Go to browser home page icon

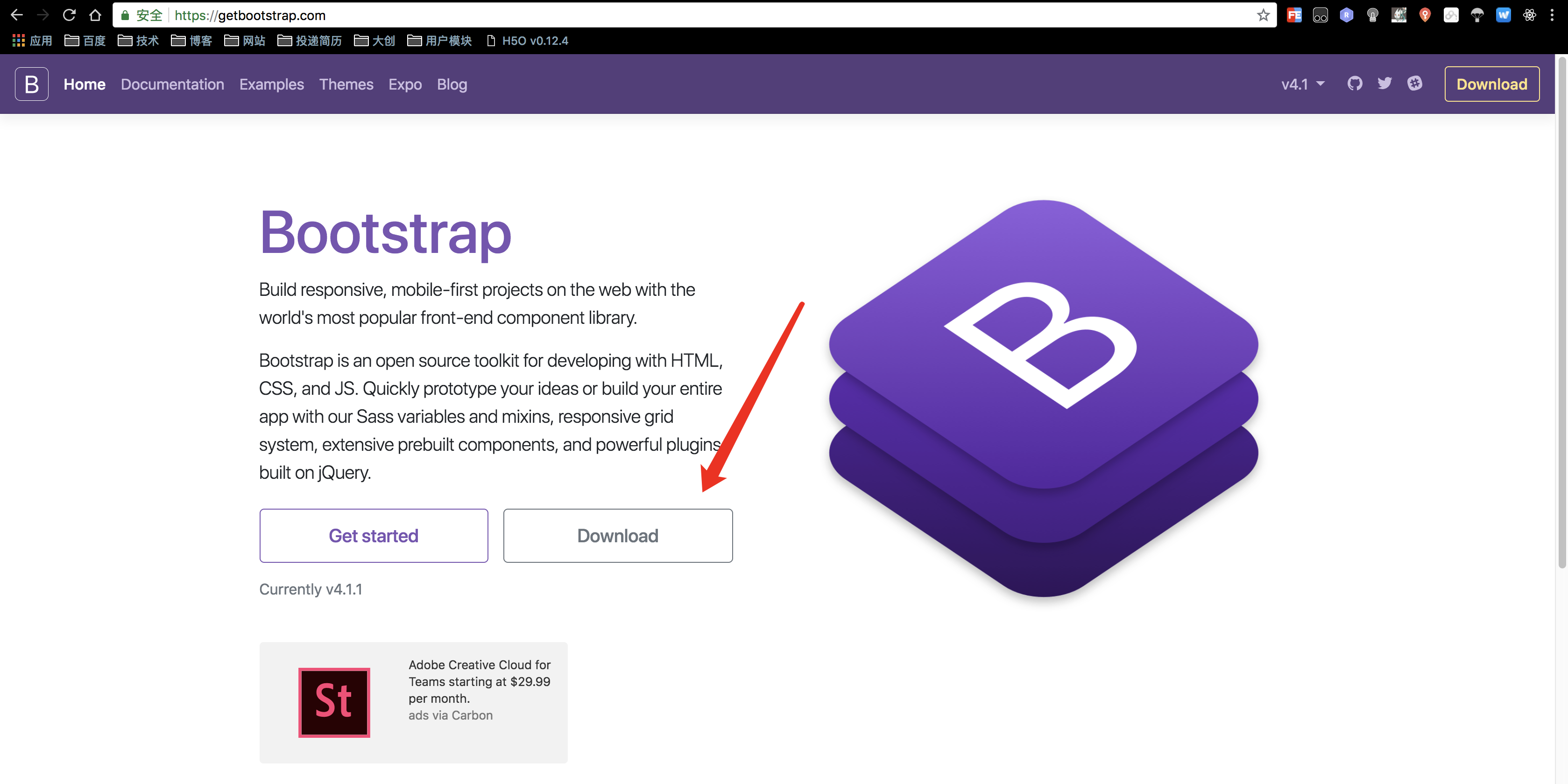point(95,14)
